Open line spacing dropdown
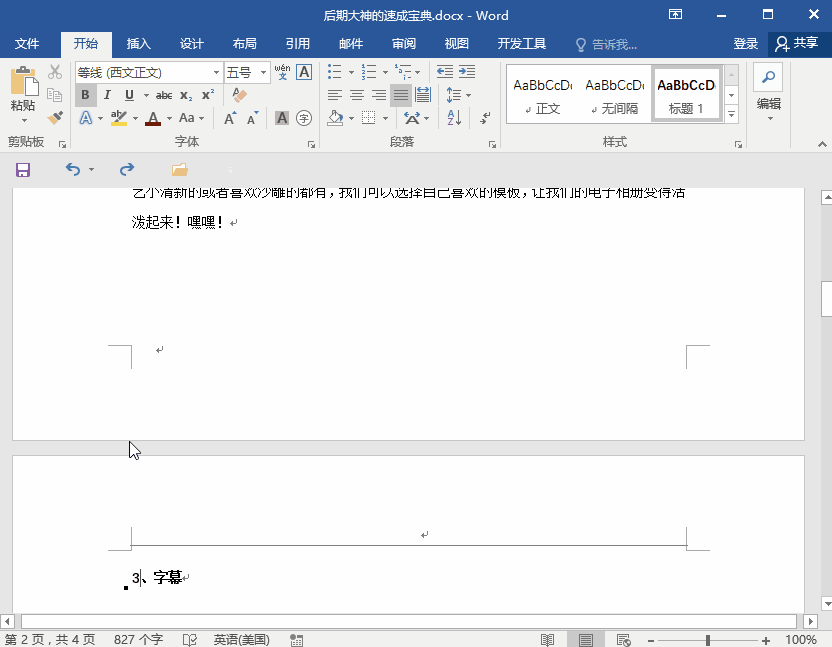Viewport: 832px width, 647px height. click(x=458, y=95)
